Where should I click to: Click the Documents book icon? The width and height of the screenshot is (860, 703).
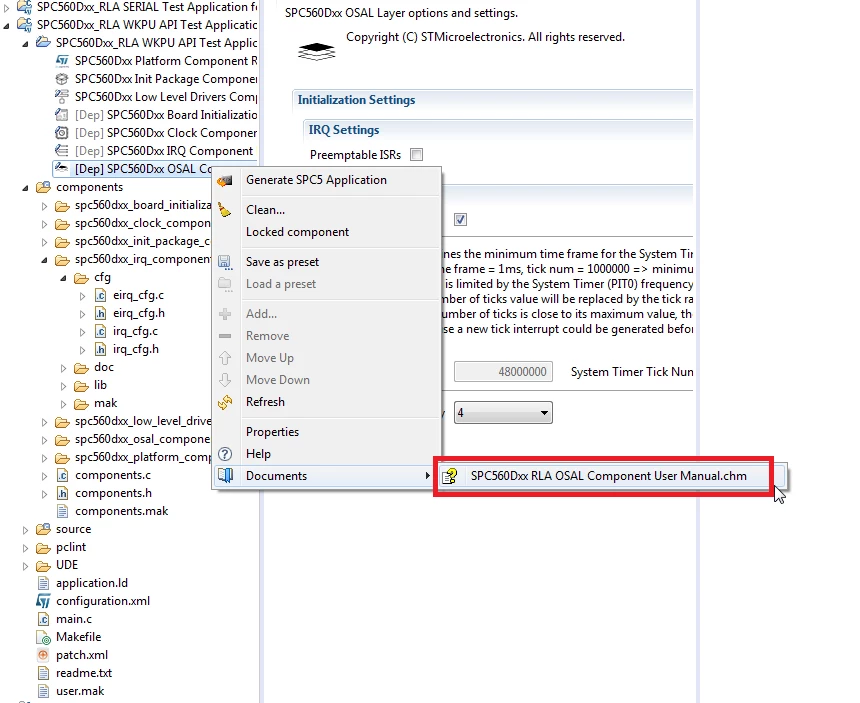coord(225,475)
